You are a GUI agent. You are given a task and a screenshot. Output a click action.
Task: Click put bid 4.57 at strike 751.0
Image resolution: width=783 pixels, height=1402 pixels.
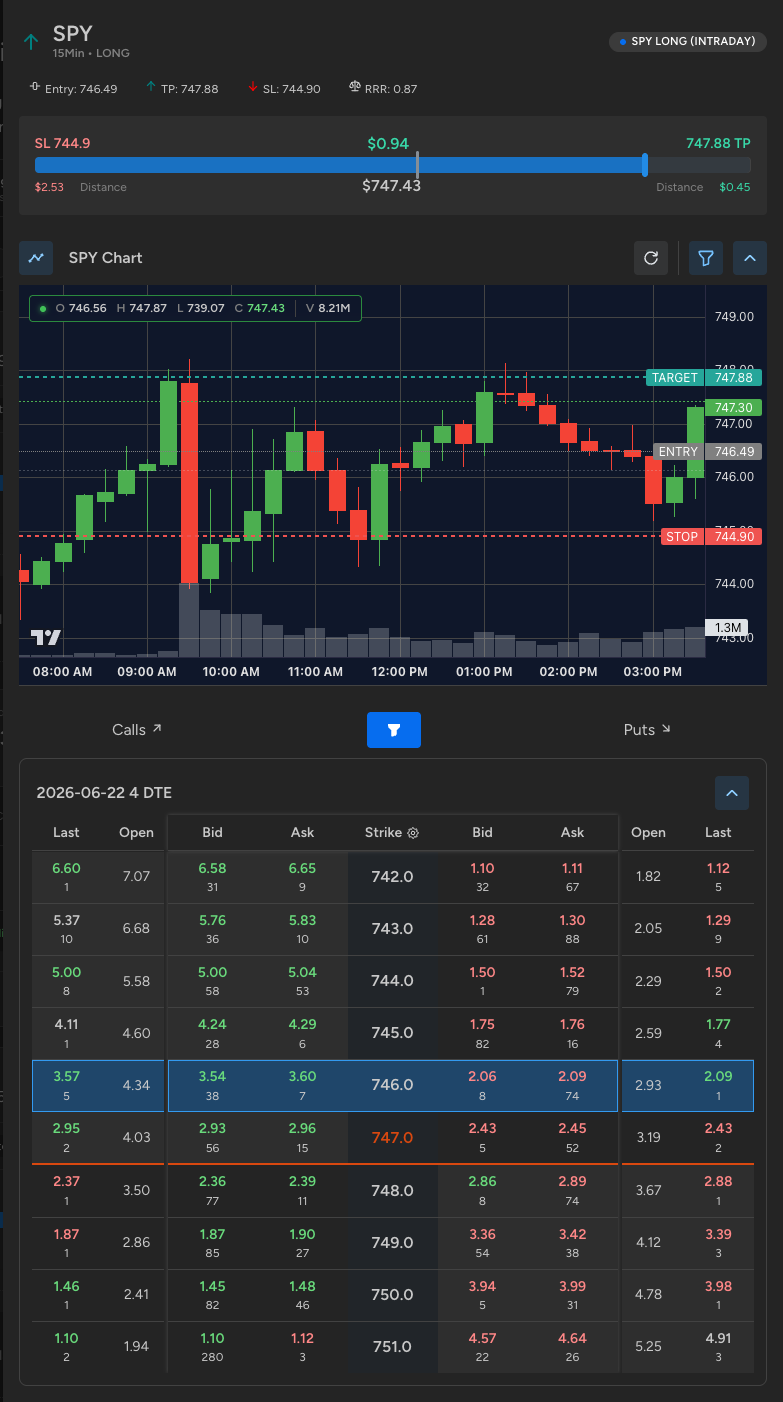point(482,1338)
